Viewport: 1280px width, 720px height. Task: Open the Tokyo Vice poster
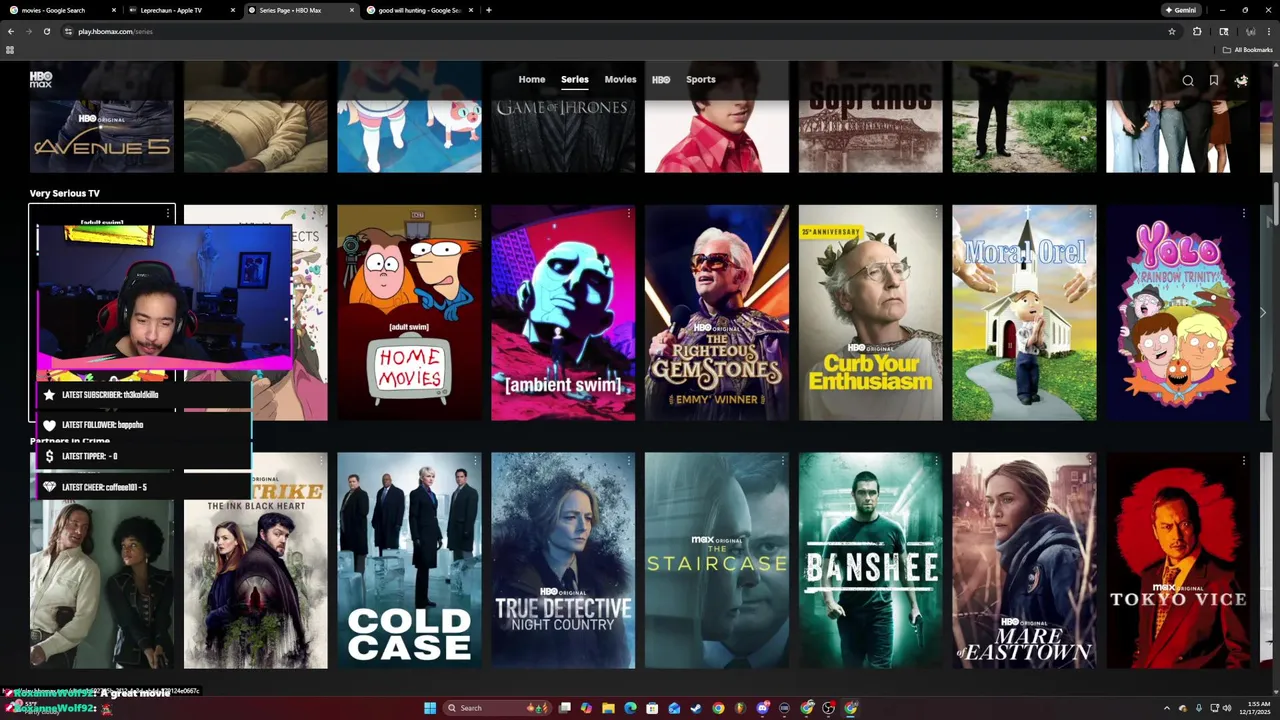pos(1178,560)
